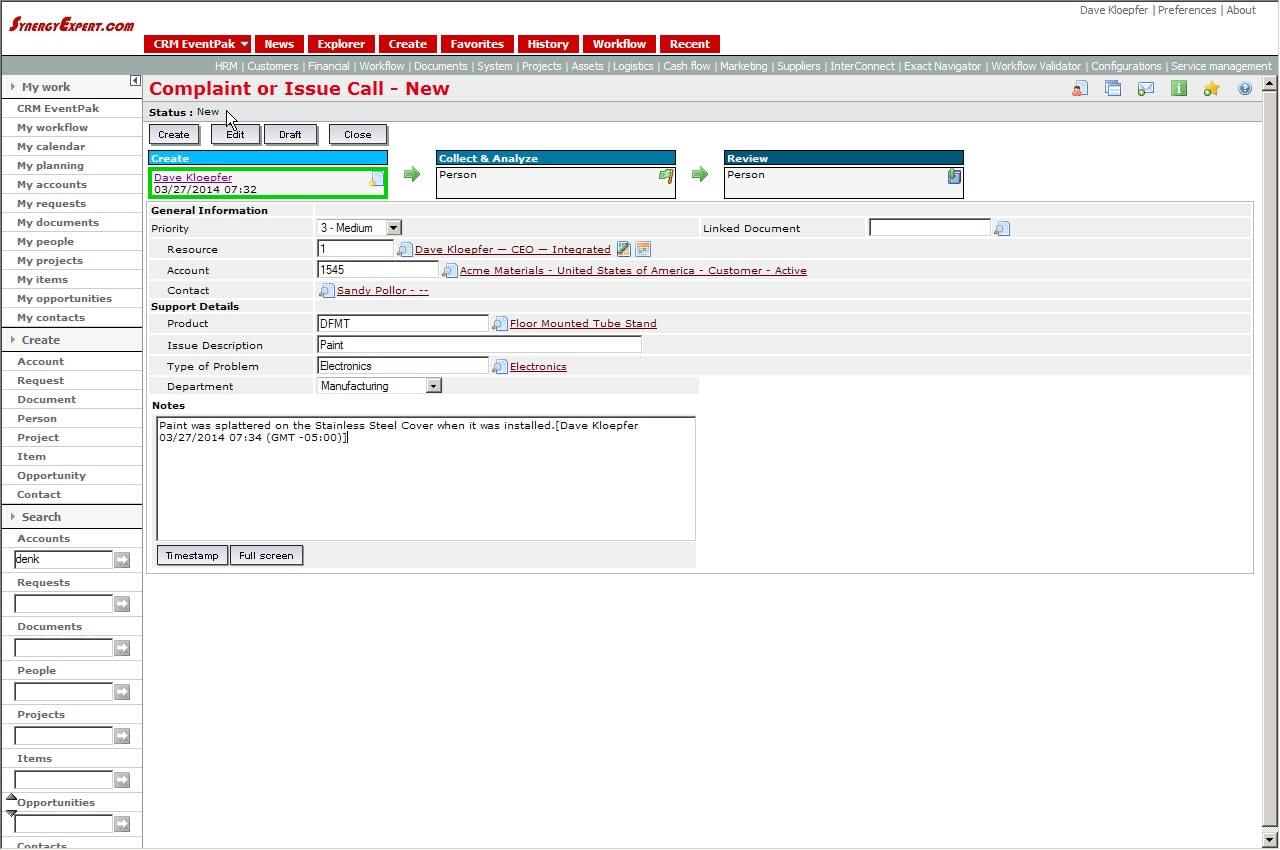Click the page scrollbar down arrow

1270,839
